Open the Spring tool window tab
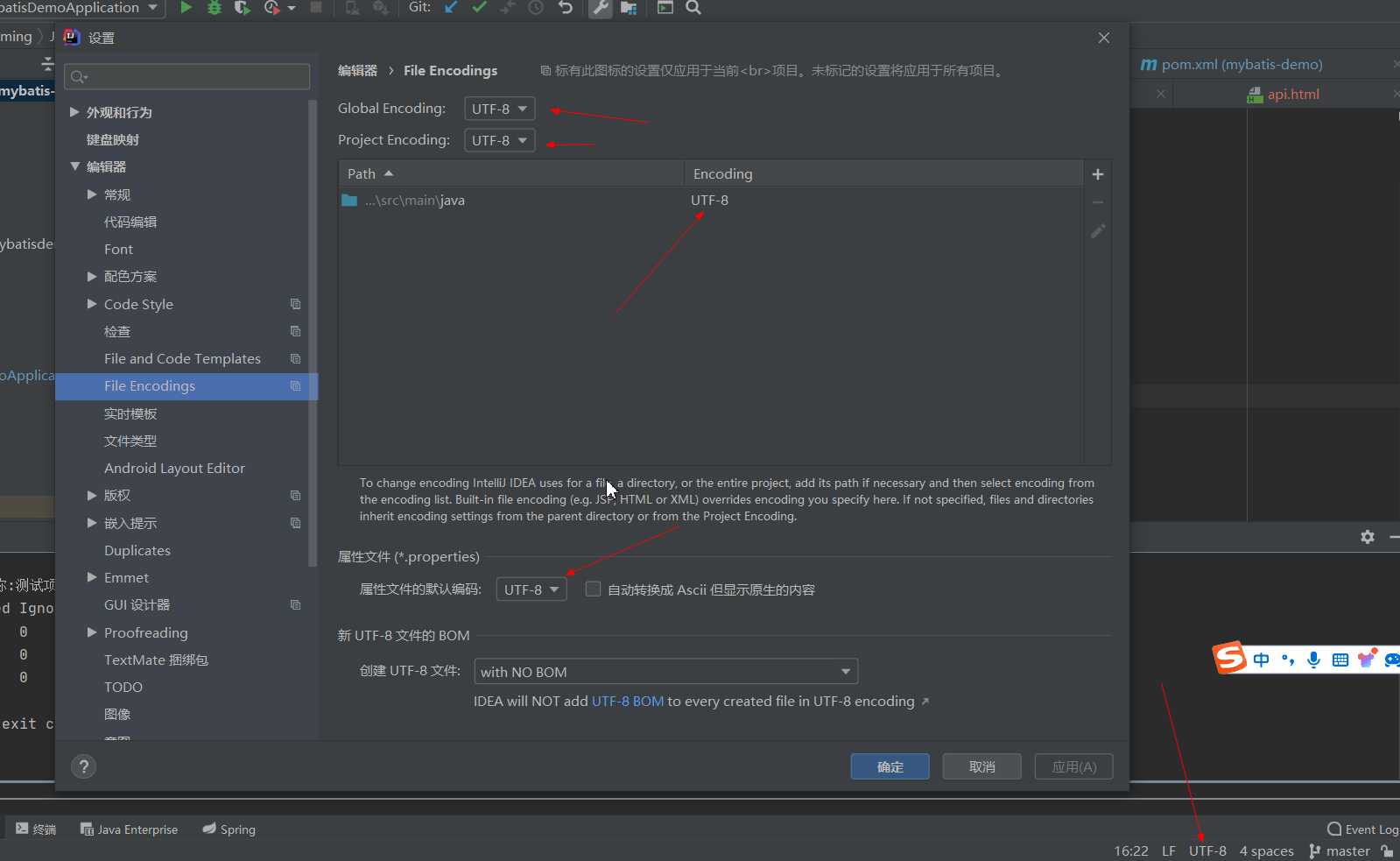Viewport: 1400px width, 861px height. 229,829
